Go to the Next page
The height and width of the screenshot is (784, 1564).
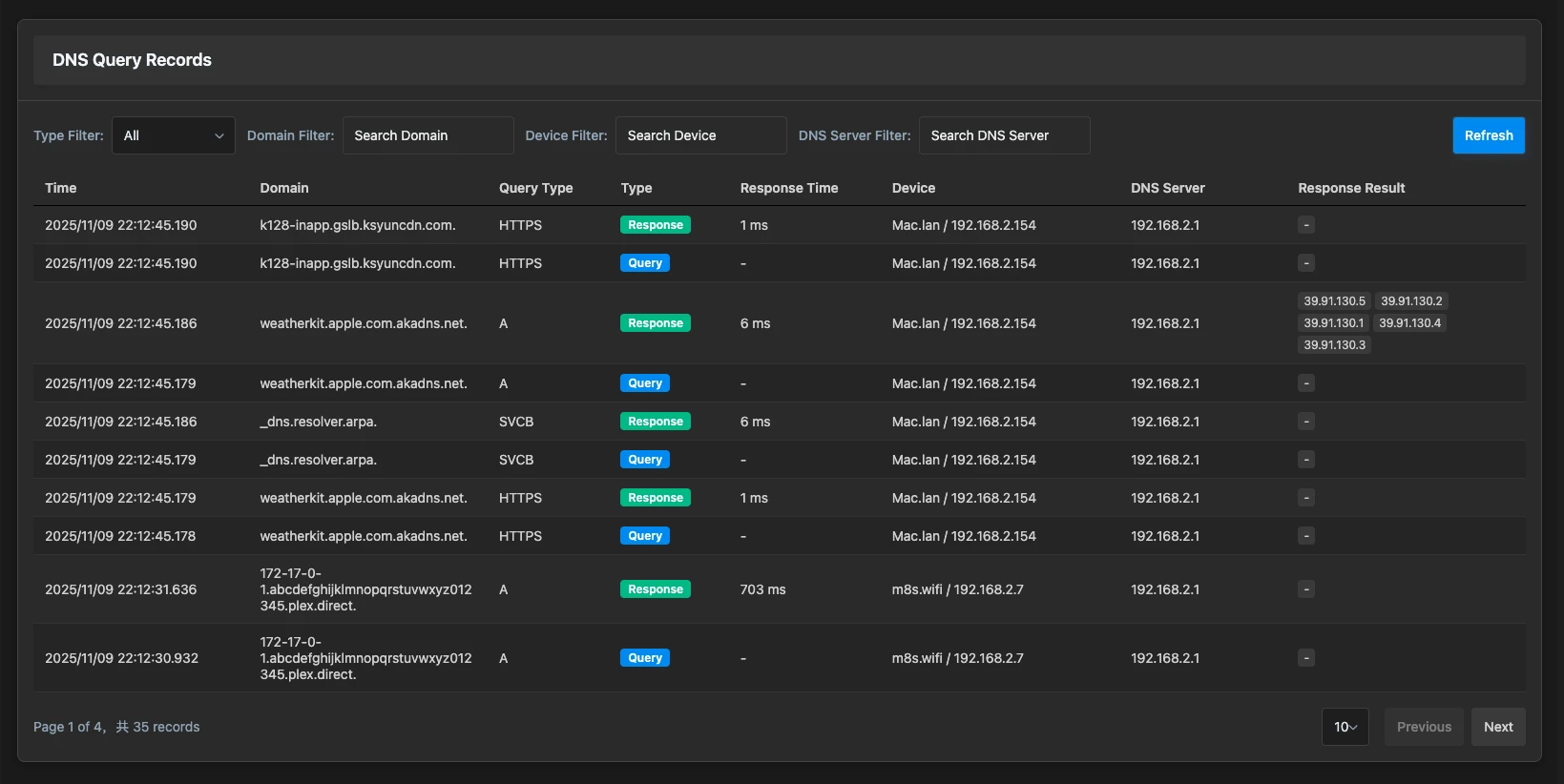pos(1497,727)
